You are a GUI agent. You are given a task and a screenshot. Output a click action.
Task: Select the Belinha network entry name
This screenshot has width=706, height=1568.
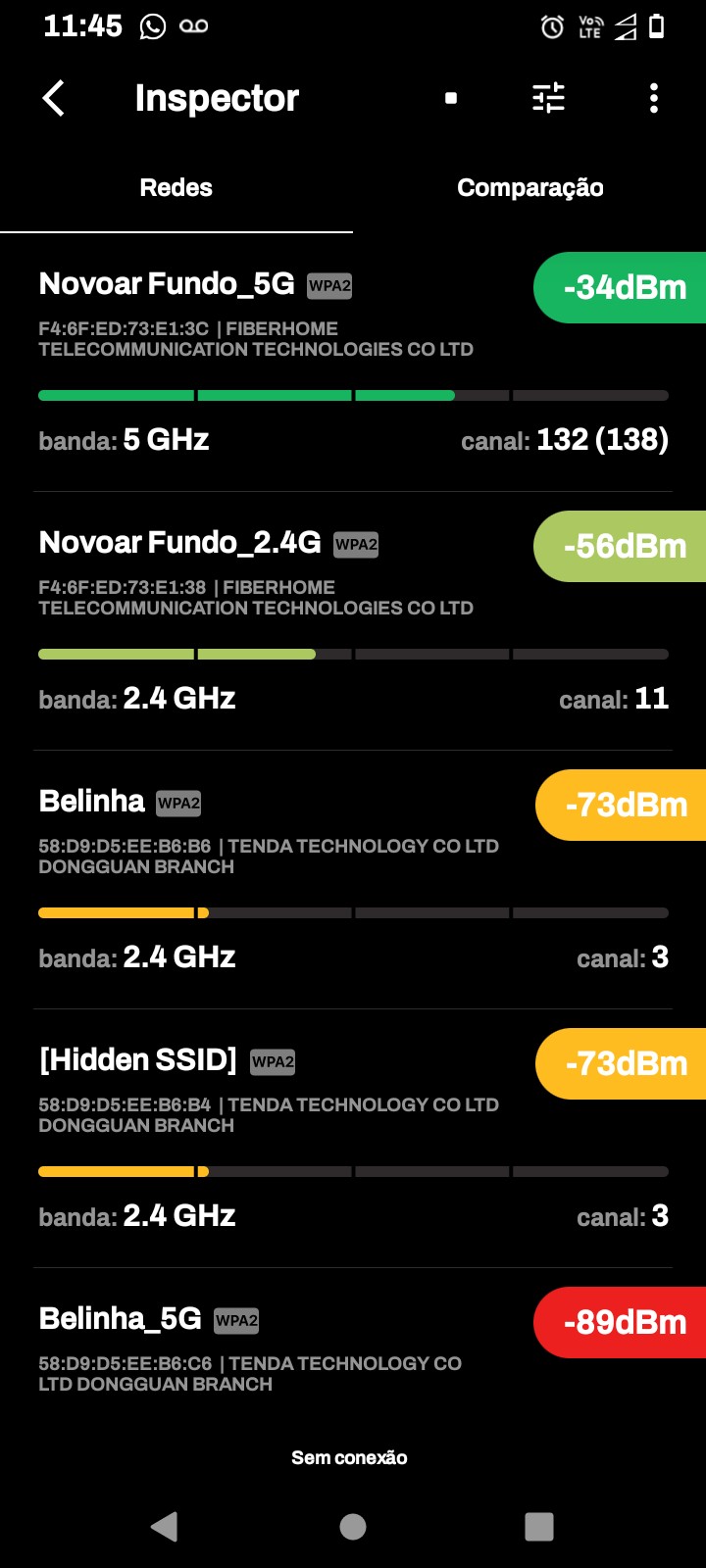pos(92,802)
